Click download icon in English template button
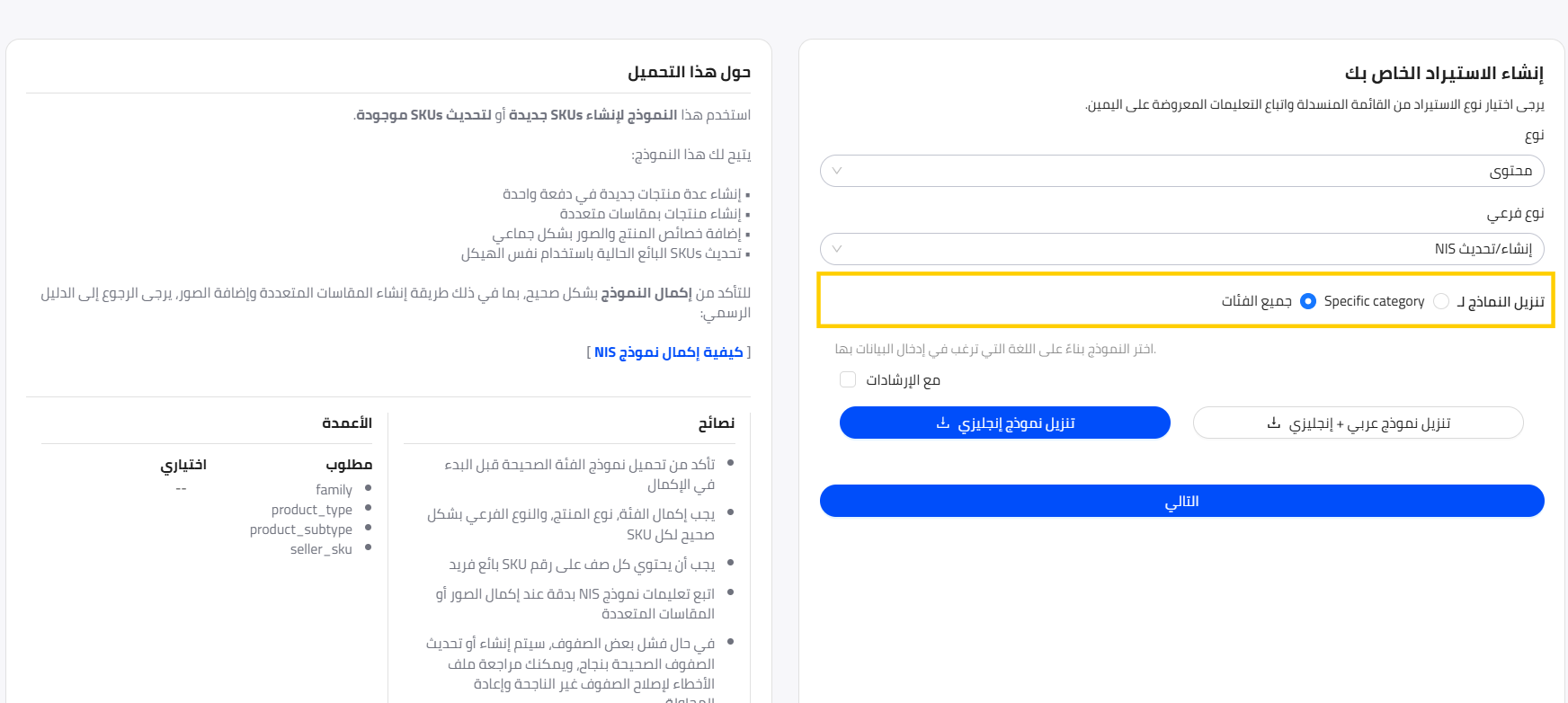Viewport: 1568px width, 703px height. click(942, 423)
